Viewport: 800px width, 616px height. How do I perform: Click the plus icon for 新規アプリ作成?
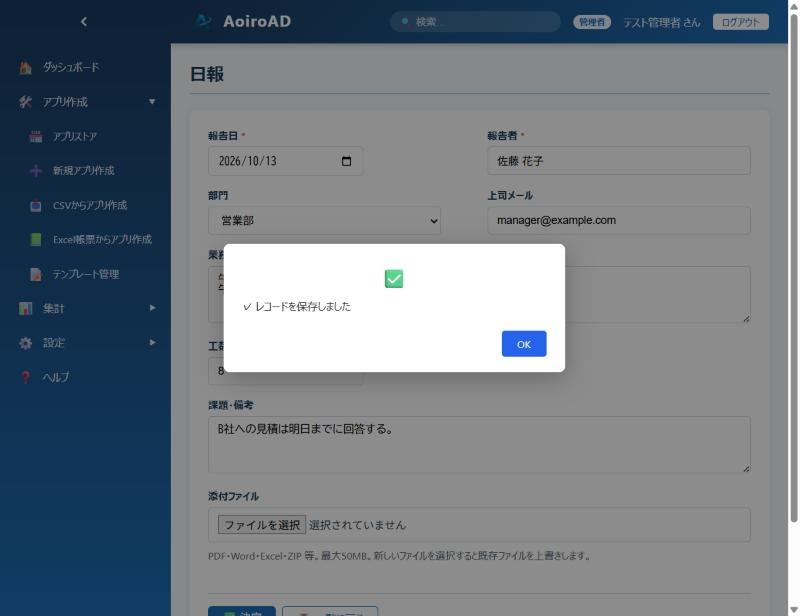pos(36,170)
